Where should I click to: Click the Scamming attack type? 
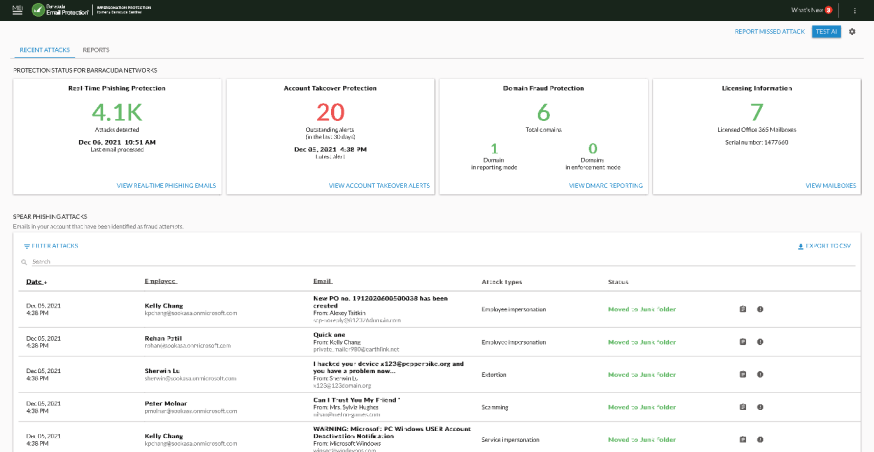coord(494,407)
